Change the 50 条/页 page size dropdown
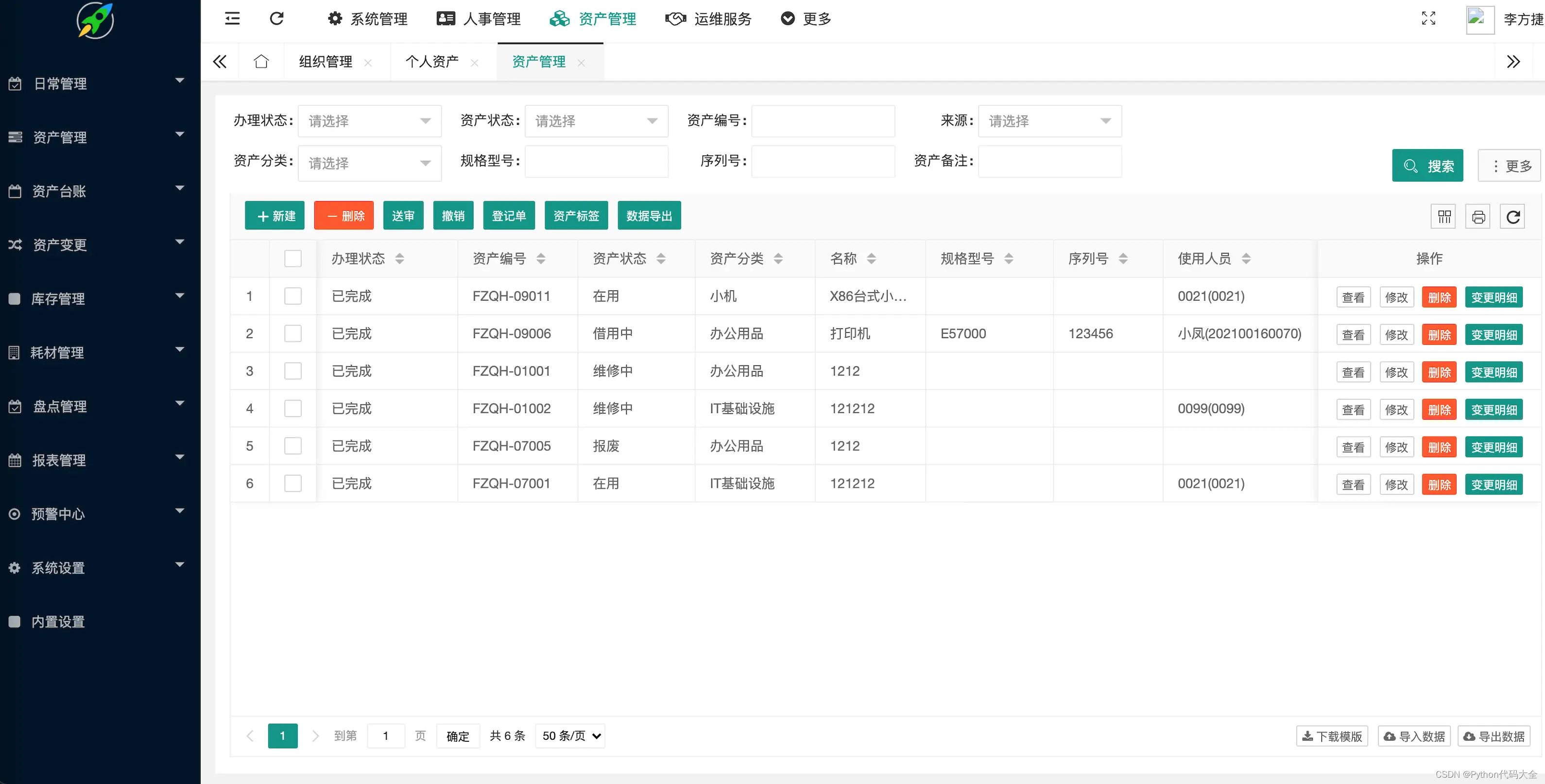Image resolution: width=1545 pixels, height=784 pixels. tap(570, 736)
